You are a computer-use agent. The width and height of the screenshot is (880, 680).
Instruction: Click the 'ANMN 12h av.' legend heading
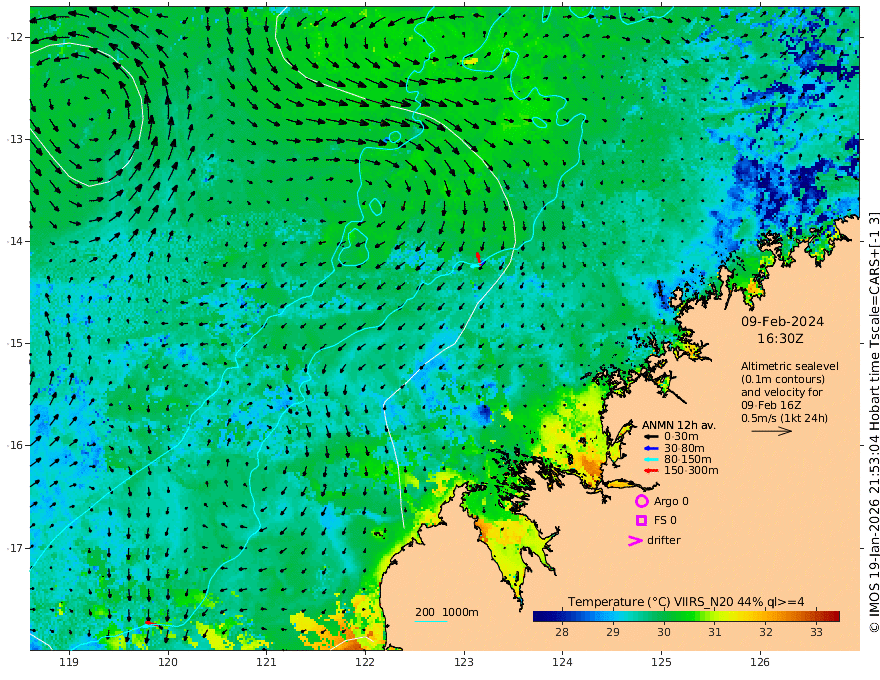(679, 425)
